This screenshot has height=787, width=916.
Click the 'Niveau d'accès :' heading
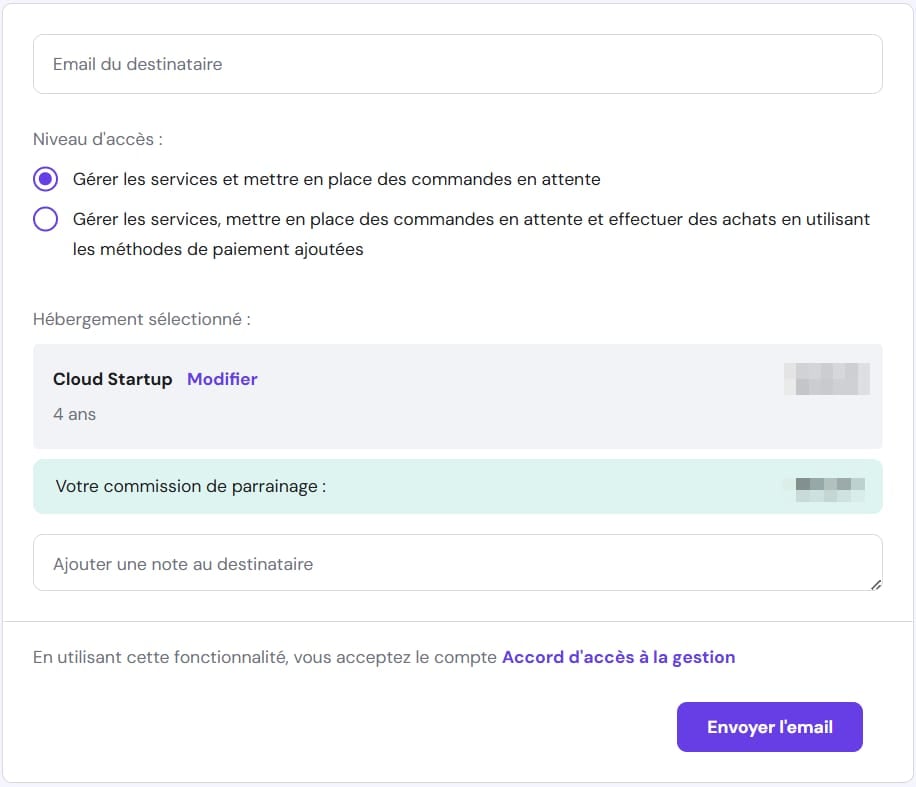[97, 139]
